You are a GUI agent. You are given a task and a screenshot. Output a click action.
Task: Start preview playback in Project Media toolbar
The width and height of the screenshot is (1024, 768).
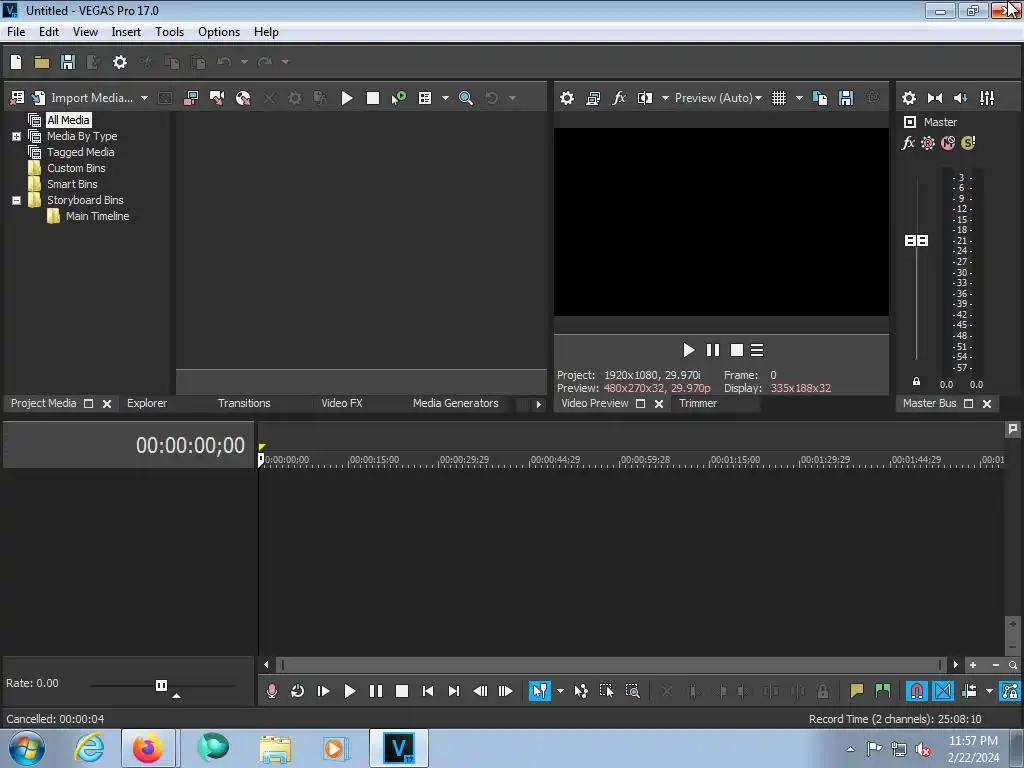(347, 98)
